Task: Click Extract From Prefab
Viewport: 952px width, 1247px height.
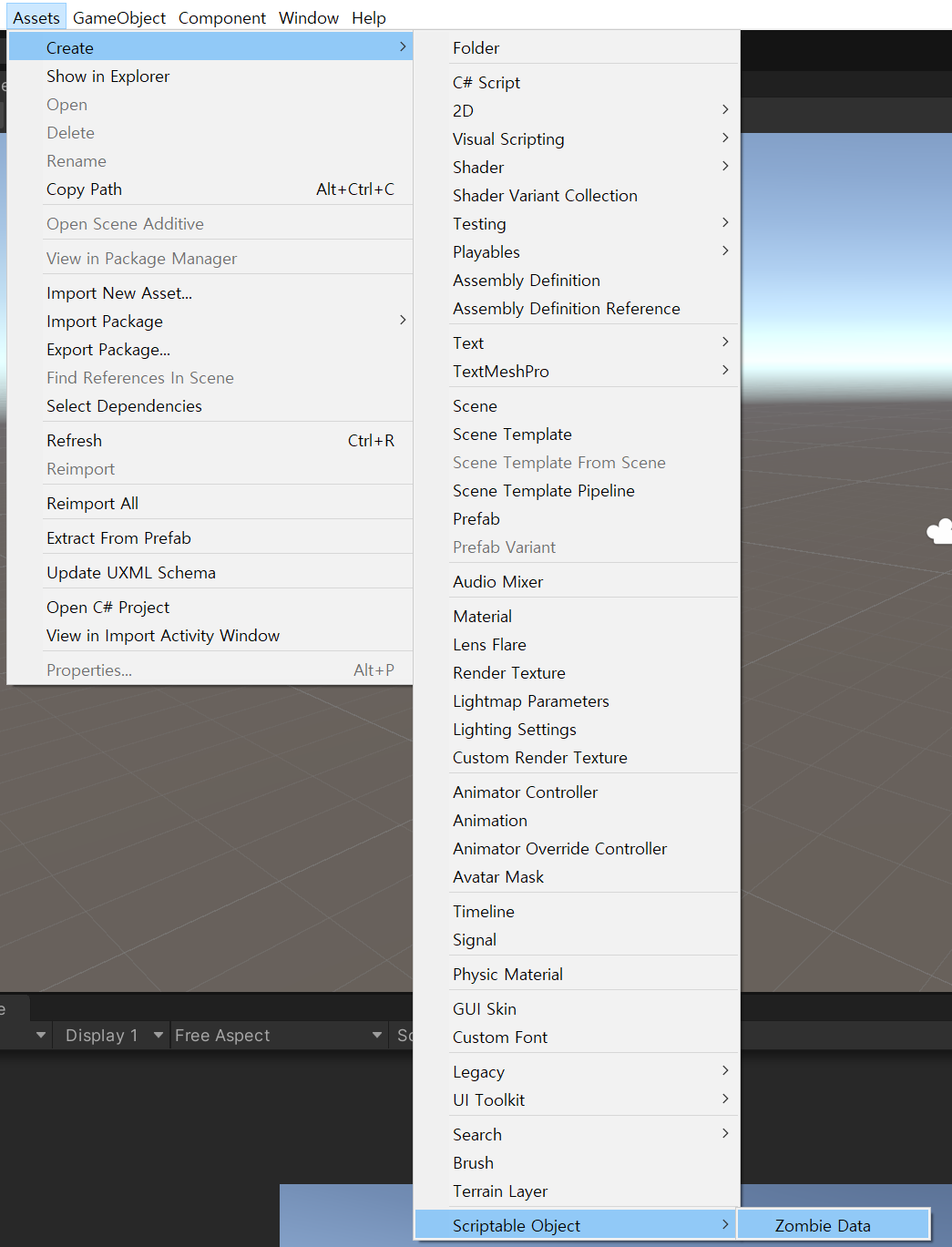Action: [118, 537]
